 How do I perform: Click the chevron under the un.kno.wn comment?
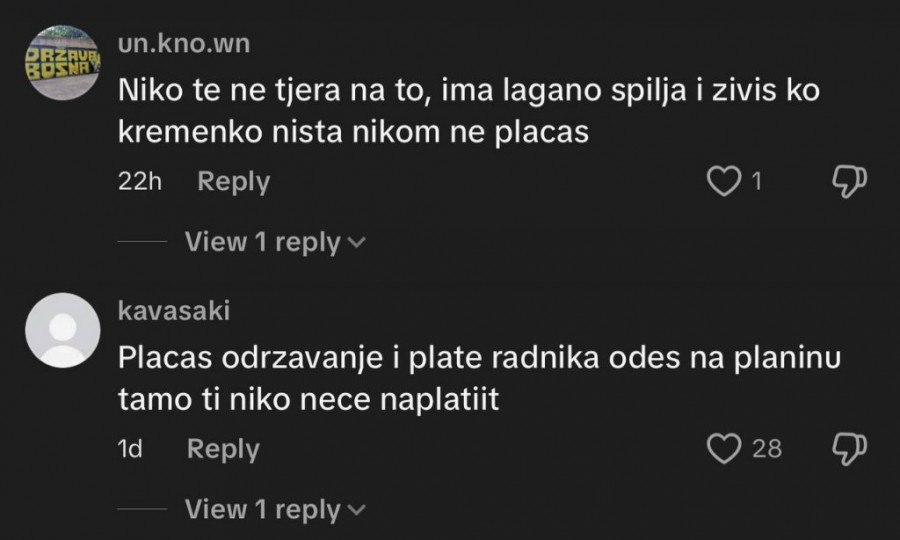click(x=357, y=242)
